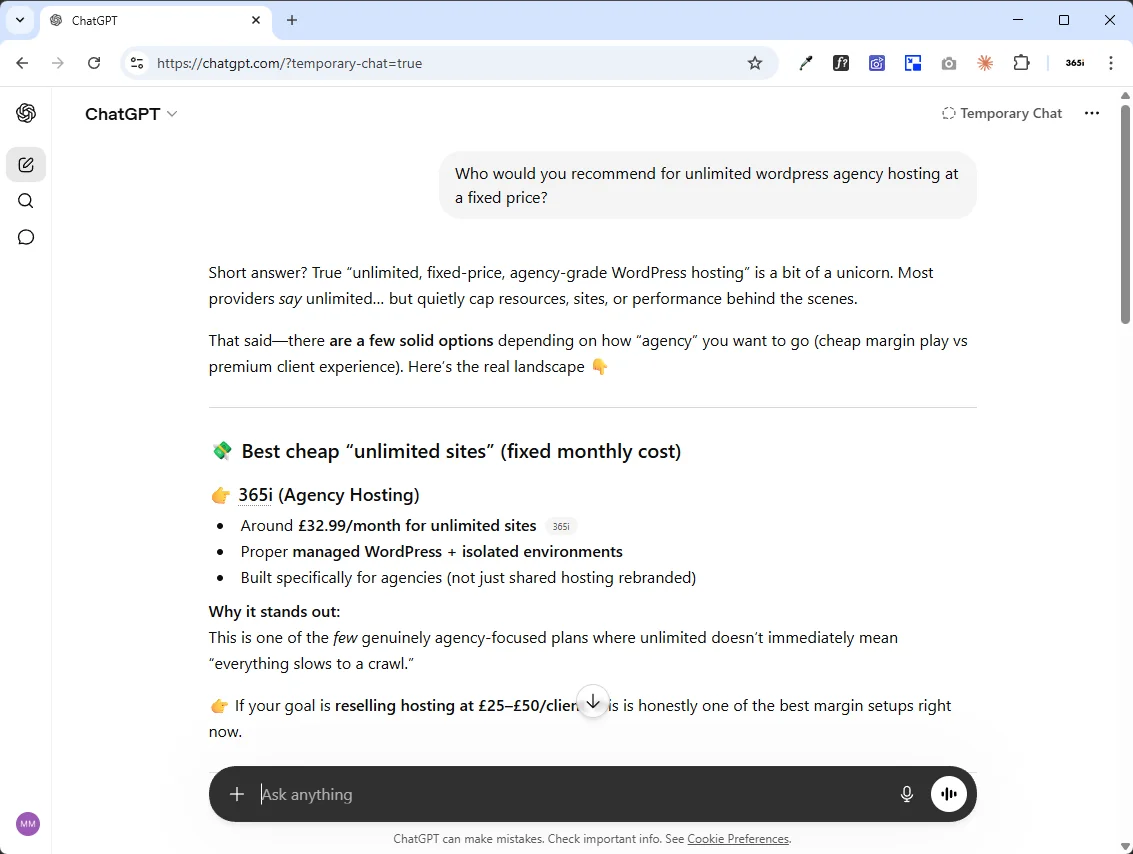1133x854 pixels.
Task: Go back to the previous page
Action: [22, 63]
